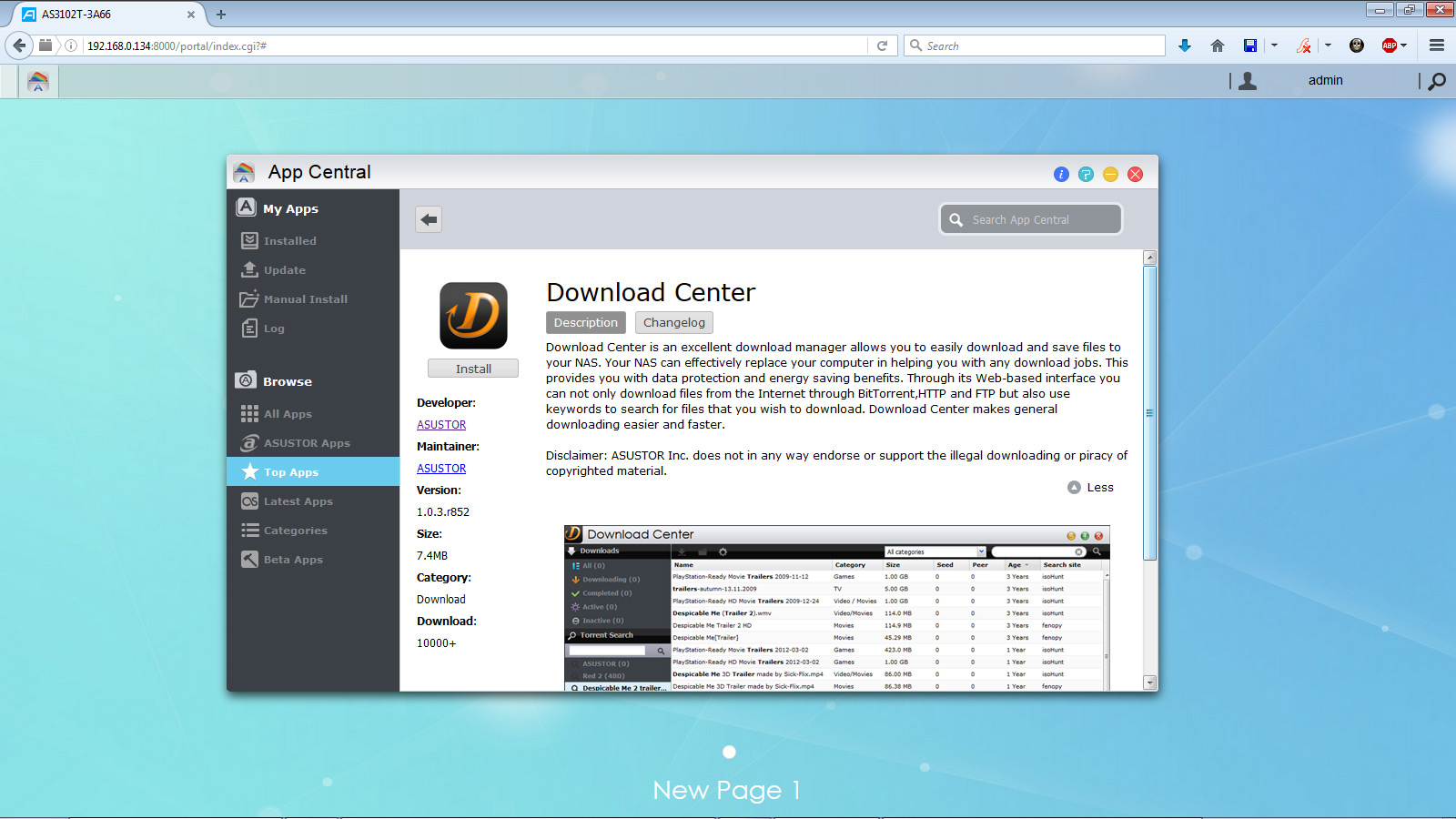The width and height of the screenshot is (1456, 819).
Task: Click the skull extension icon
Action: pyautogui.click(x=1357, y=45)
